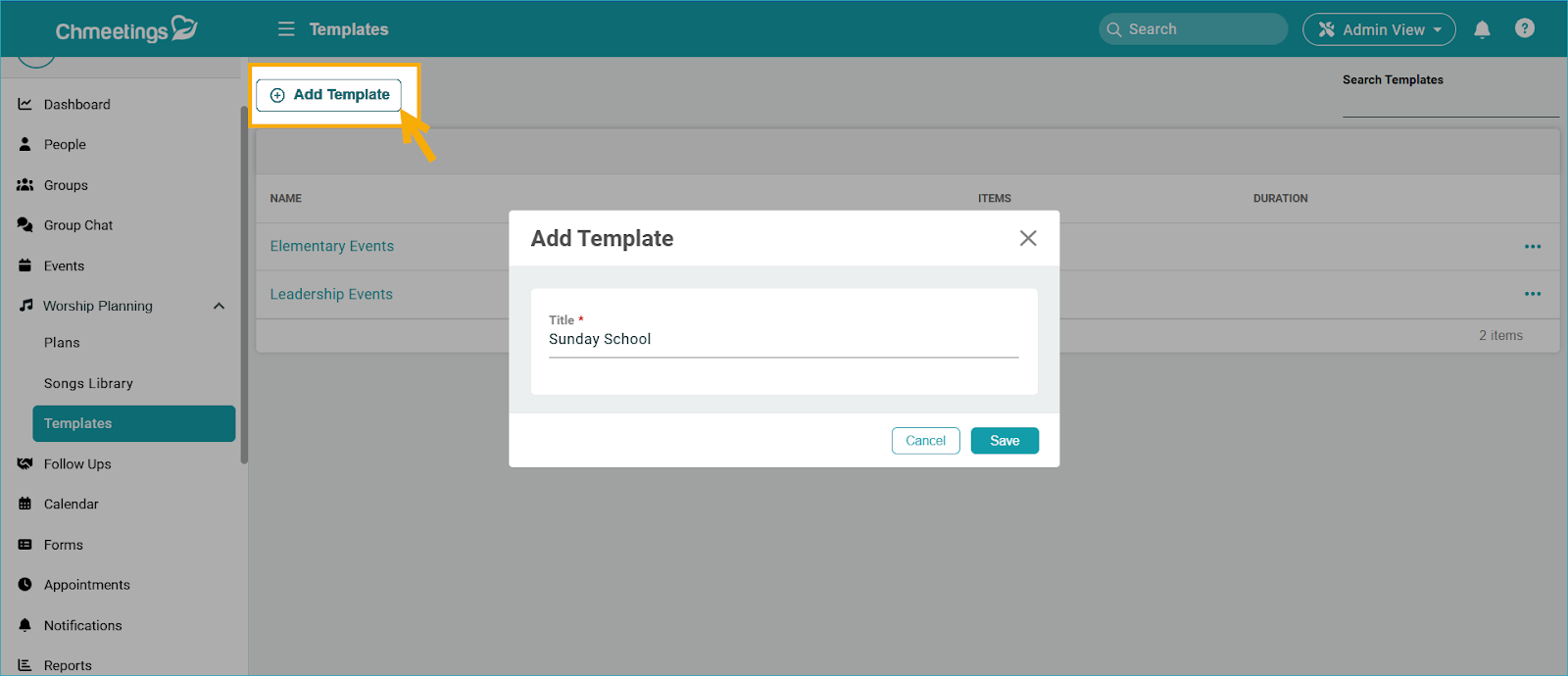The height and width of the screenshot is (676, 1568).
Task: Click the Group Chat bubbles icon
Action: 25,225
